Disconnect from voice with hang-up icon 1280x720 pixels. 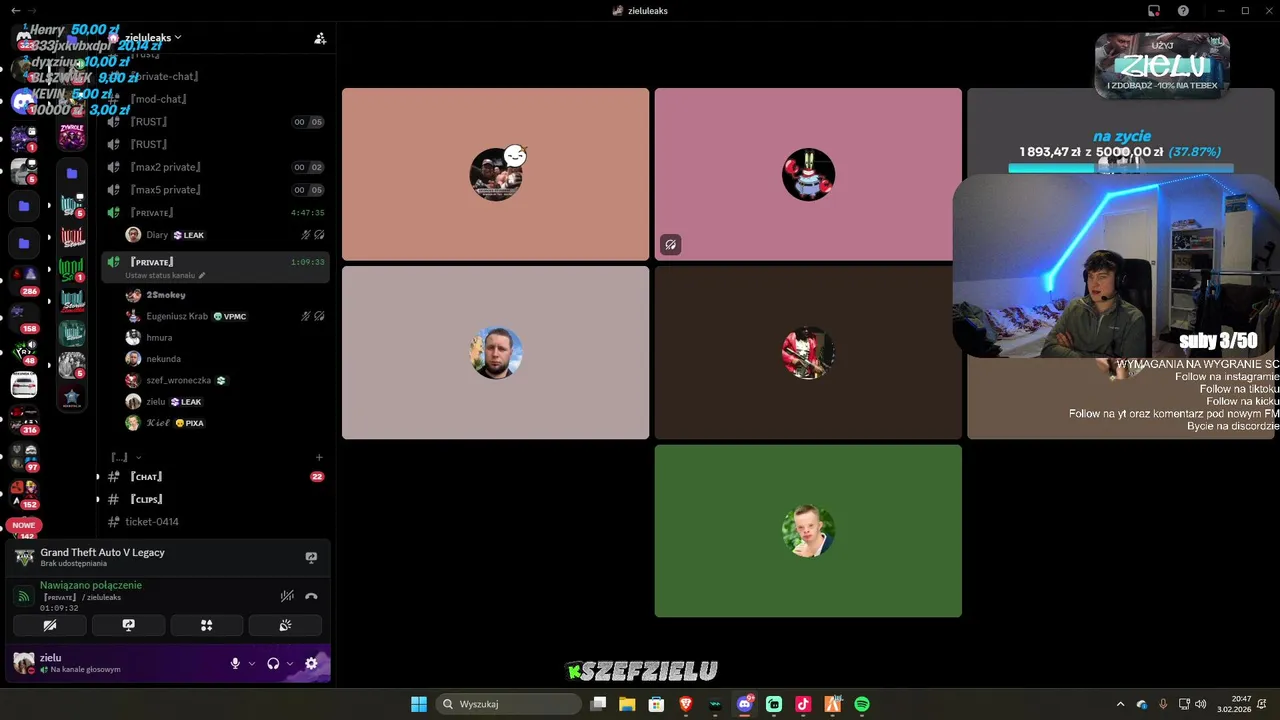[311, 596]
